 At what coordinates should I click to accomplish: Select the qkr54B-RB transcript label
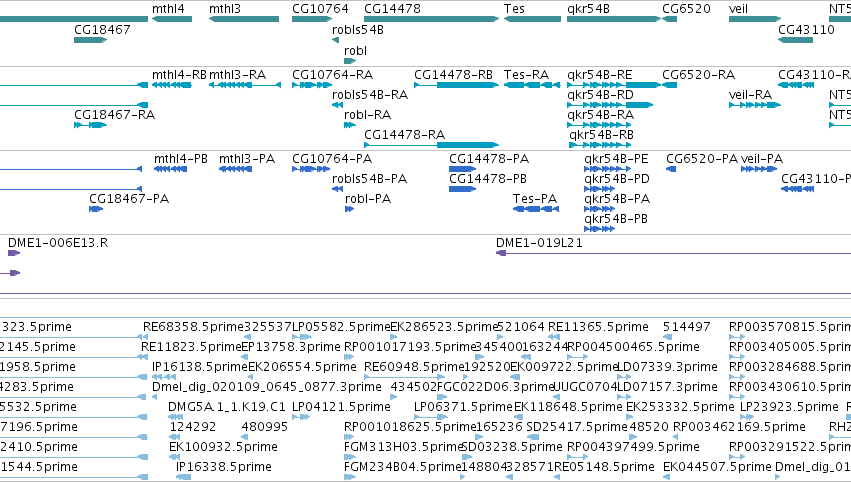(x=601, y=135)
